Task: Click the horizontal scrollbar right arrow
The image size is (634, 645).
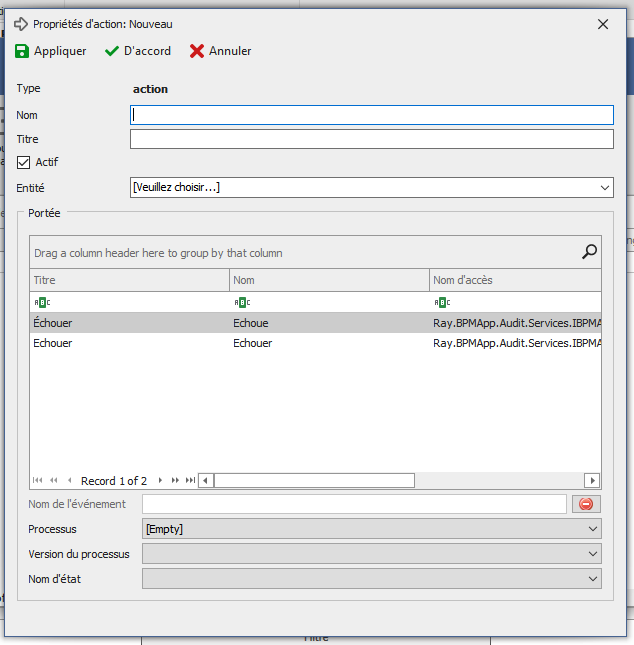Action: tap(592, 480)
